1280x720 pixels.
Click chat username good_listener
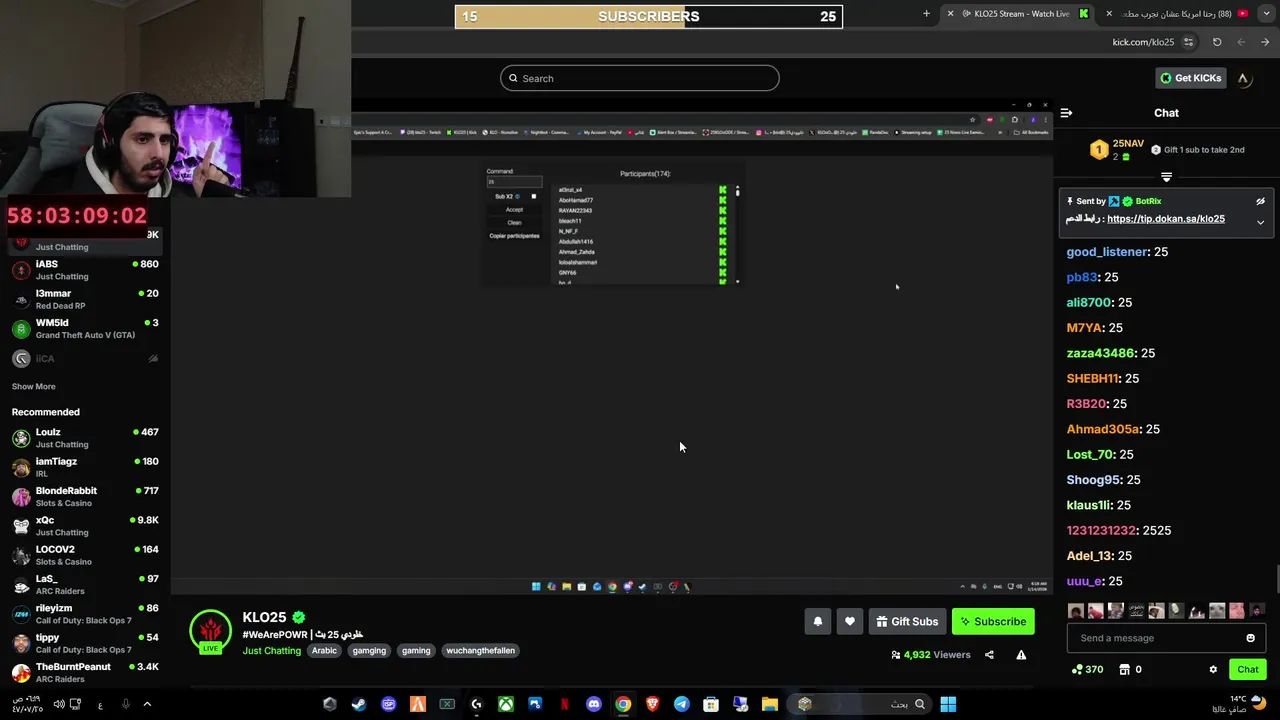coord(1106,252)
